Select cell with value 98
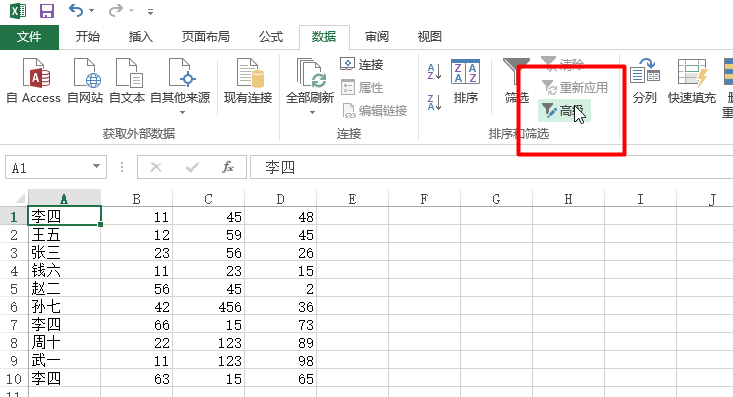Screen dimensions: 733x397 [280, 361]
